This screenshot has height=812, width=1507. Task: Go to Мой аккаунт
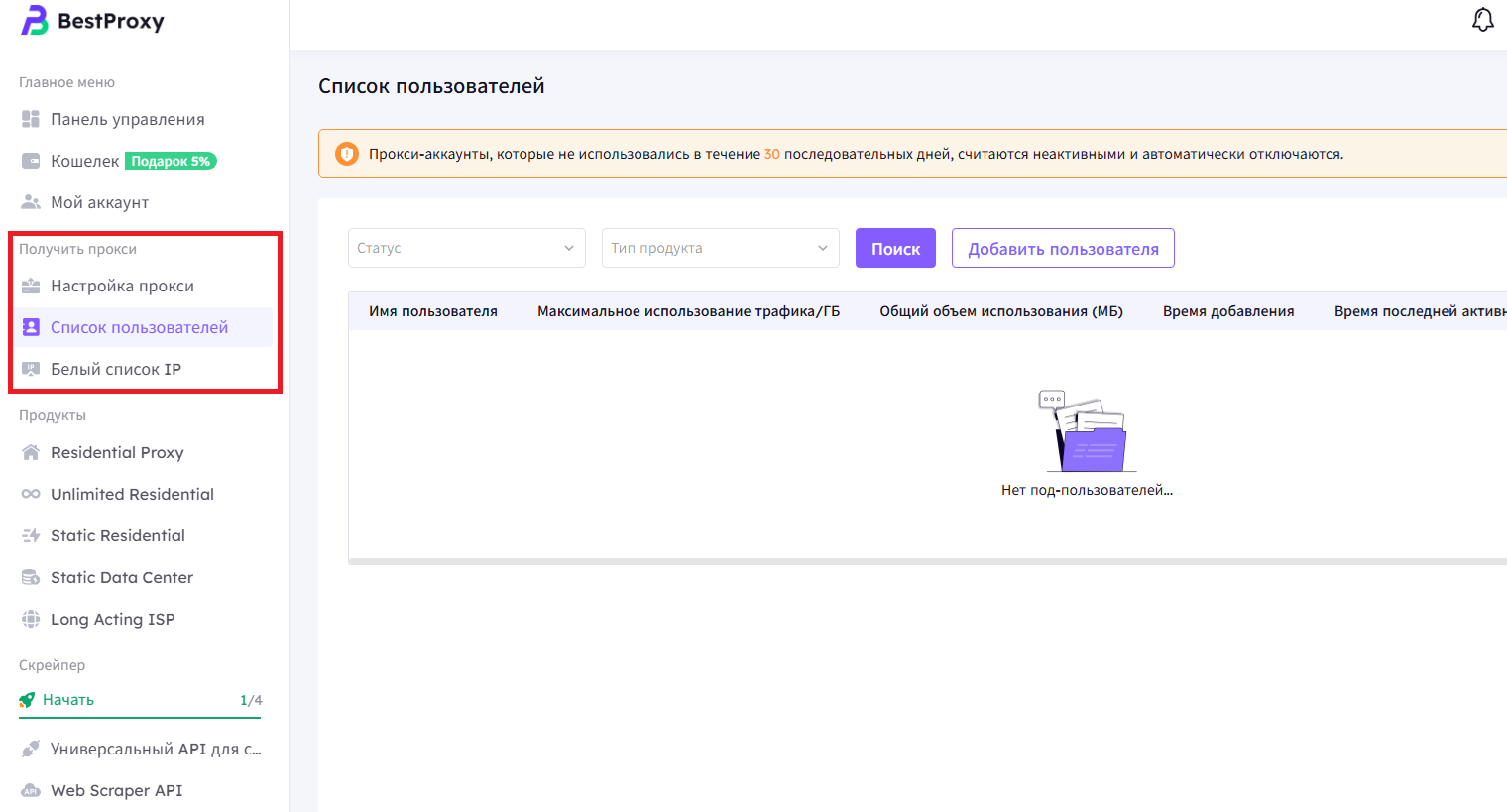pos(99,202)
